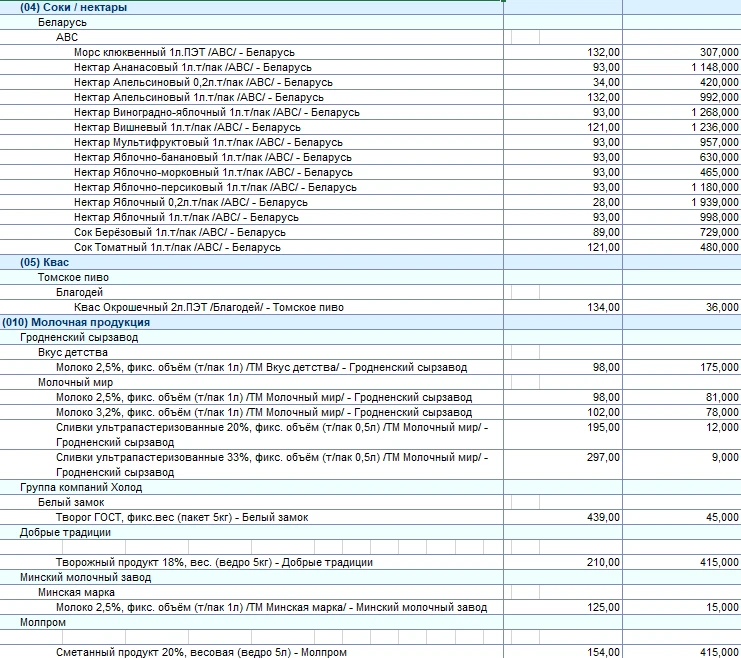Select the "Нектар Ананасовый 1л.т/пак" product name

coord(178,67)
